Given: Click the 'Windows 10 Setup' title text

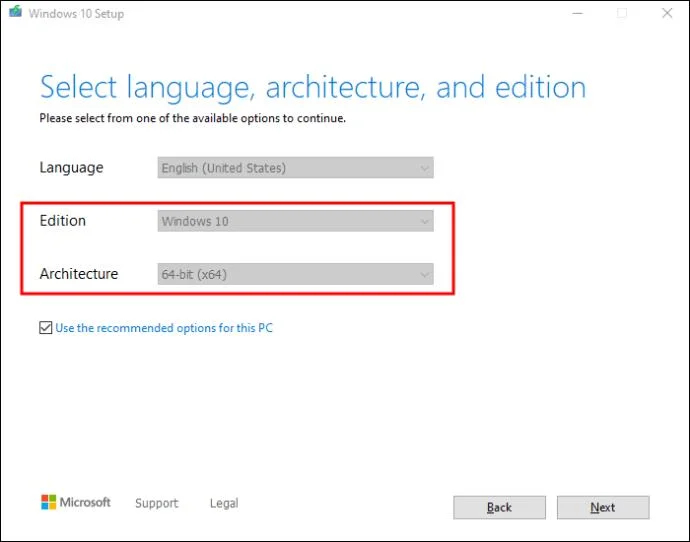Looking at the screenshot, I should tap(76, 14).
